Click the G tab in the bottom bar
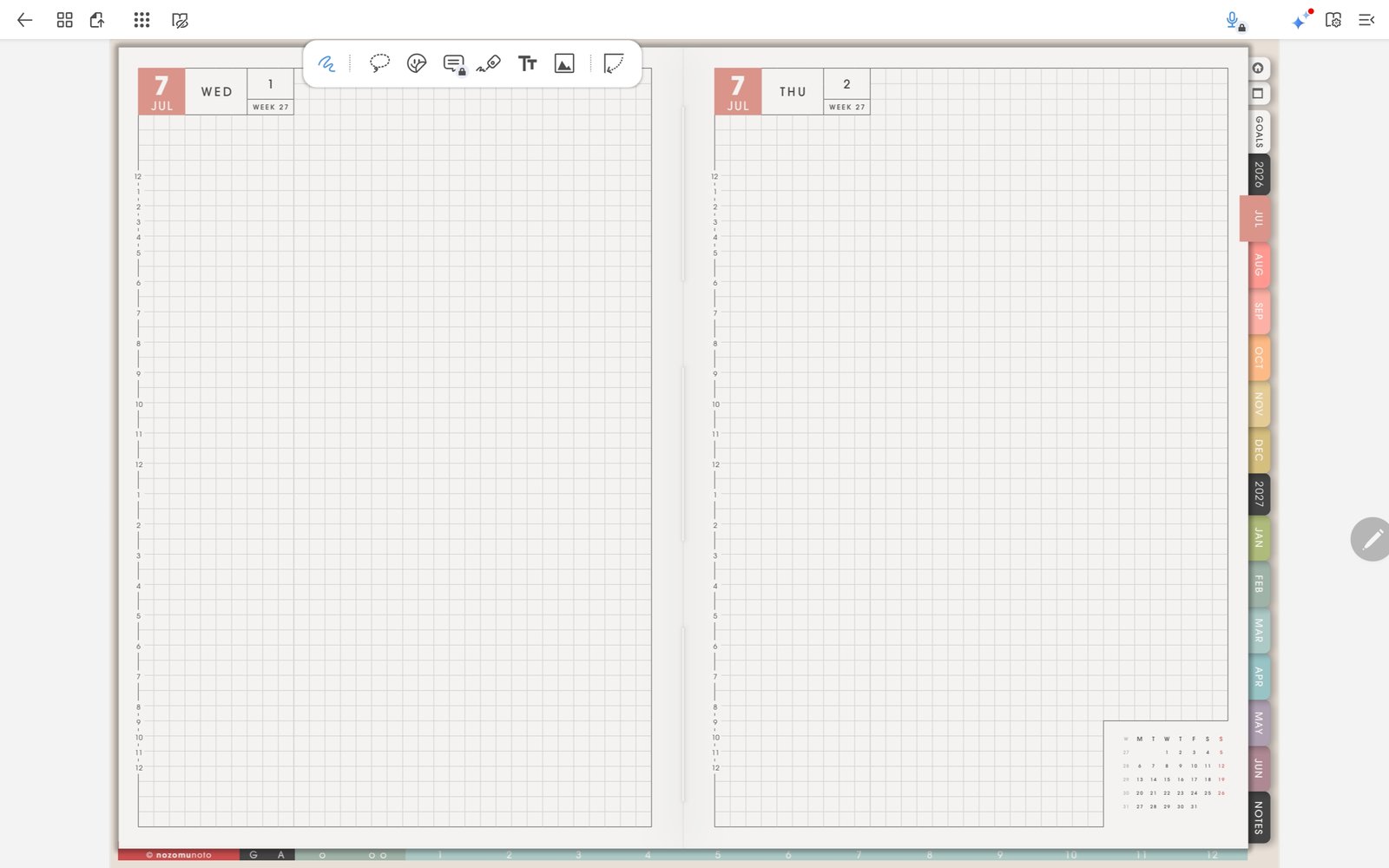 point(253,855)
